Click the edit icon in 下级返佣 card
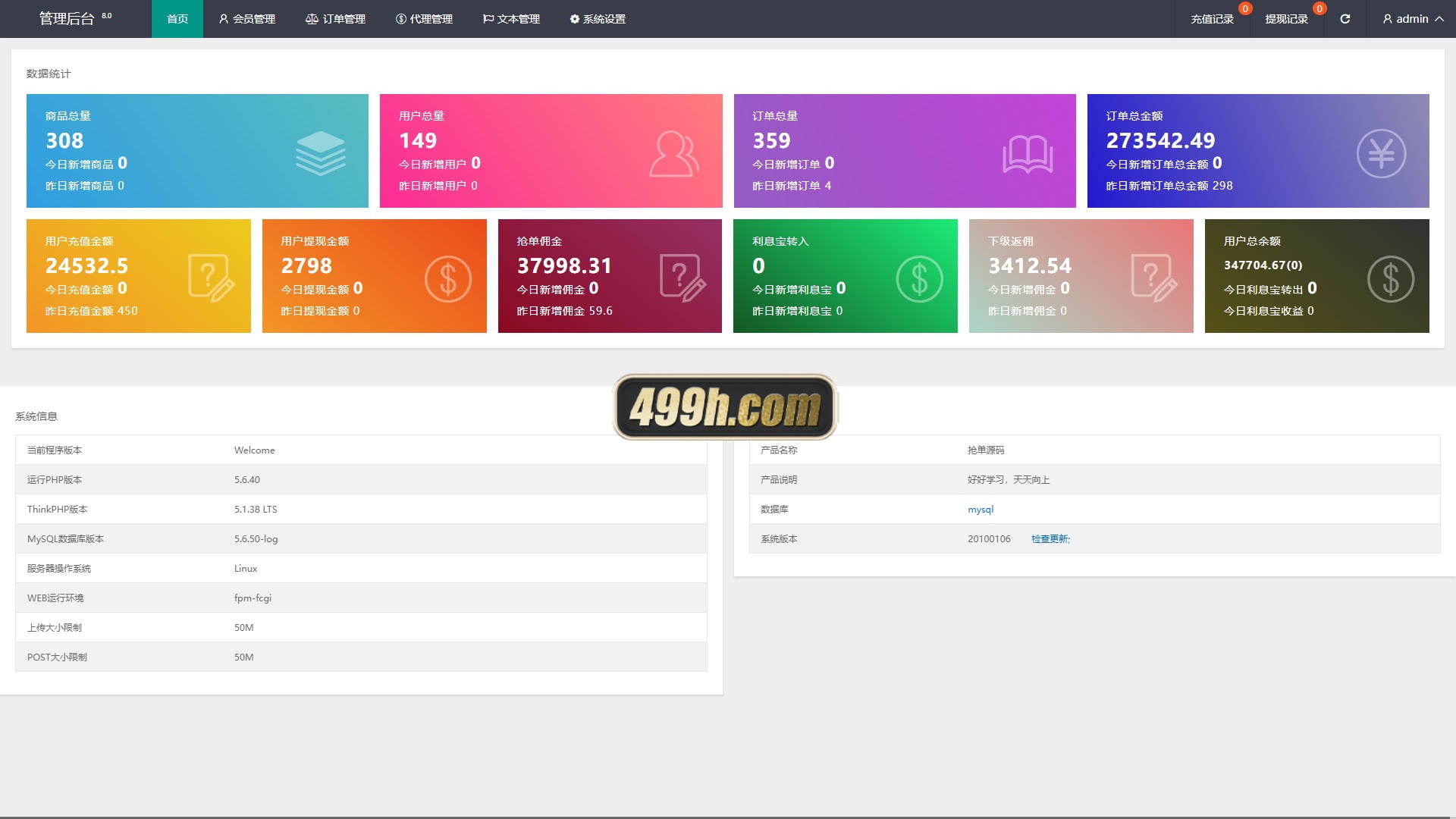 click(x=1154, y=278)
